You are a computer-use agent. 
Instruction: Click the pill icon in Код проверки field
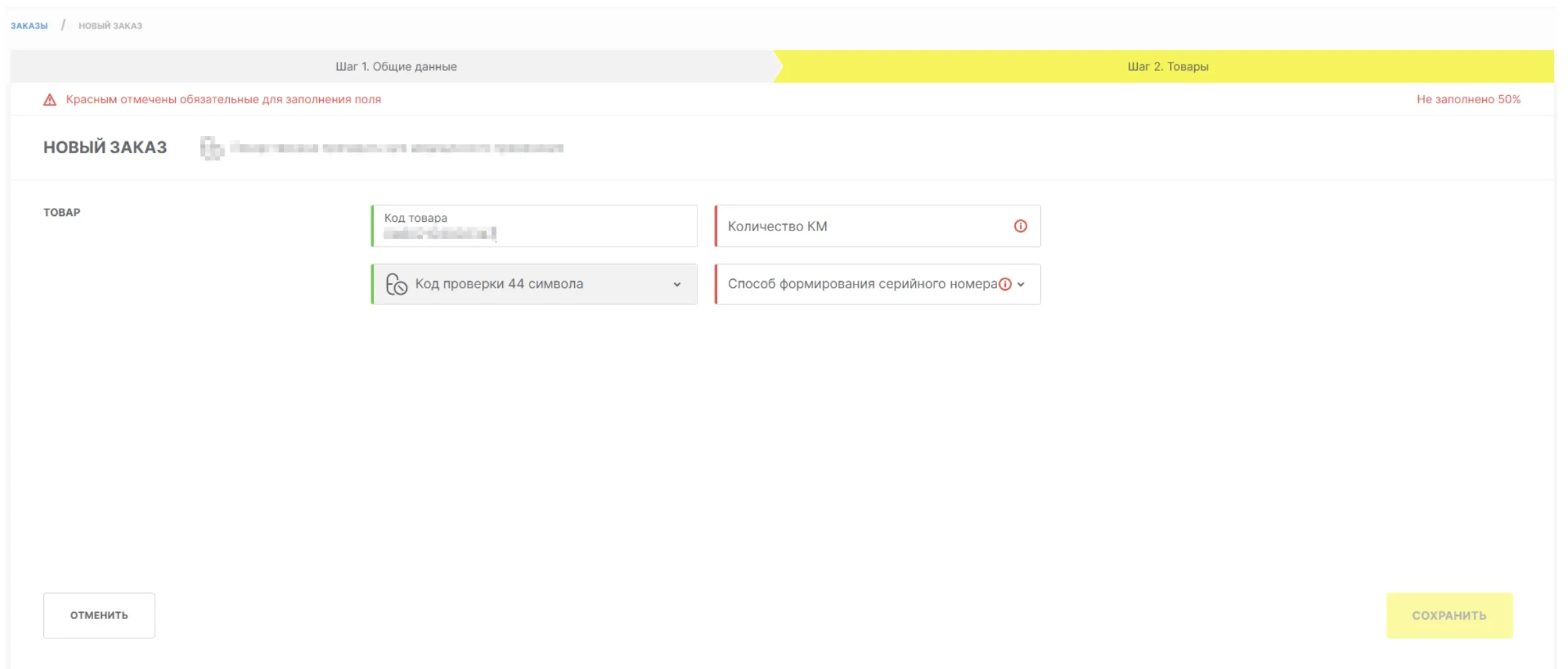(x=396, y=285)
